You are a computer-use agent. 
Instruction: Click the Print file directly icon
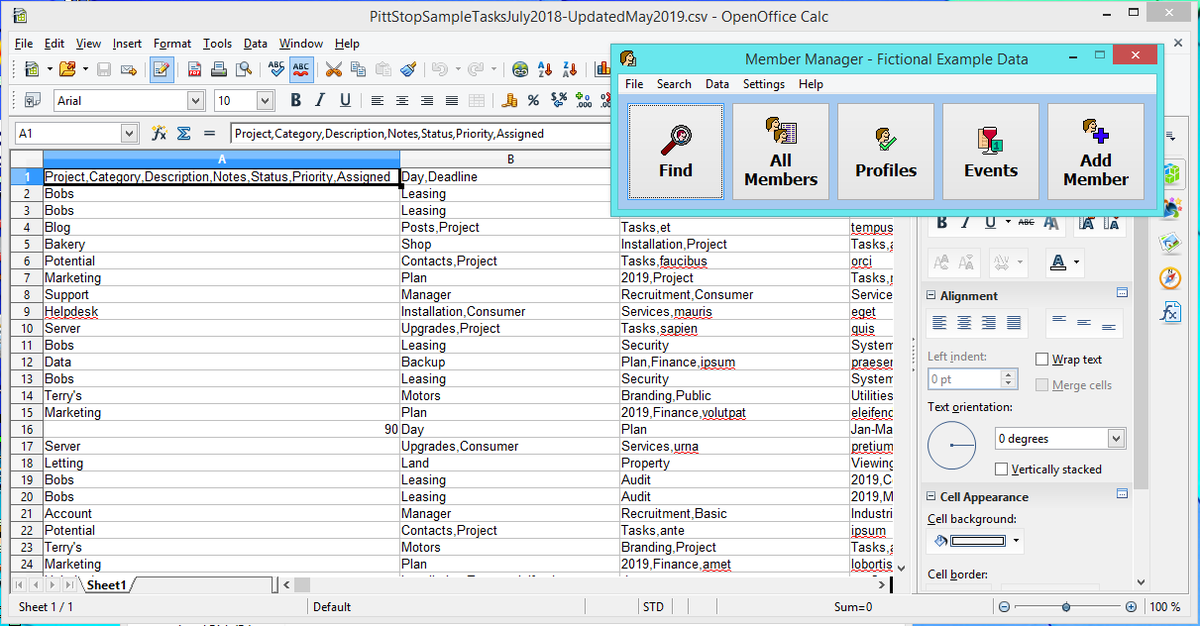point(218,69)
